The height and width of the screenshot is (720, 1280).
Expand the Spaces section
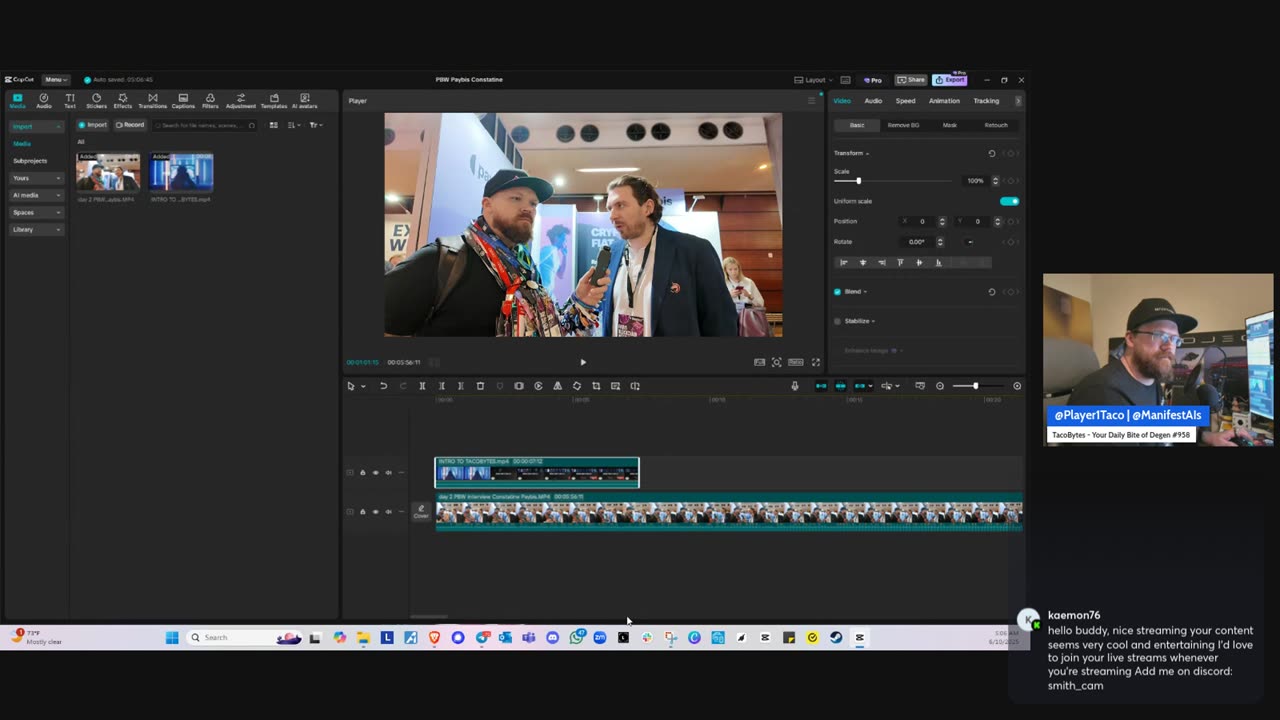pyautogui.click(x=36, y=212)
